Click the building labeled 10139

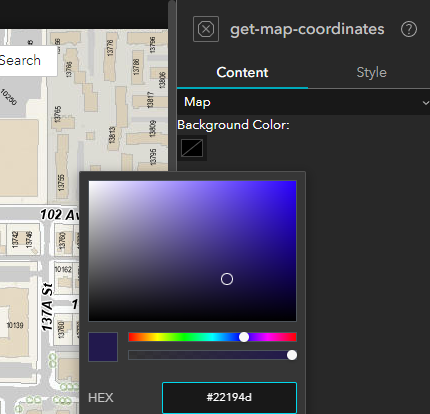[15, 325]
